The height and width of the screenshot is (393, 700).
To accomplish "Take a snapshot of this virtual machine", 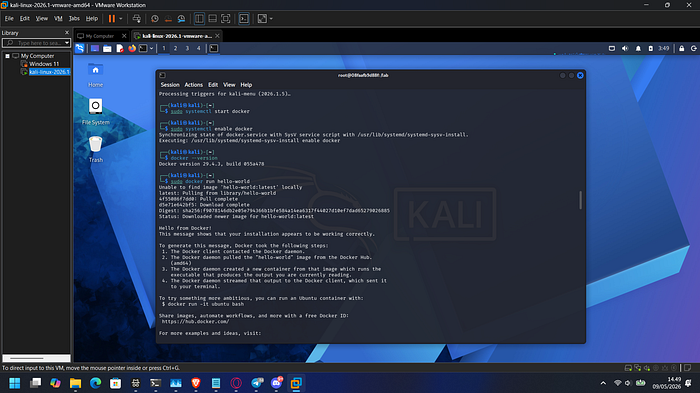I will [x=154, y=19].
